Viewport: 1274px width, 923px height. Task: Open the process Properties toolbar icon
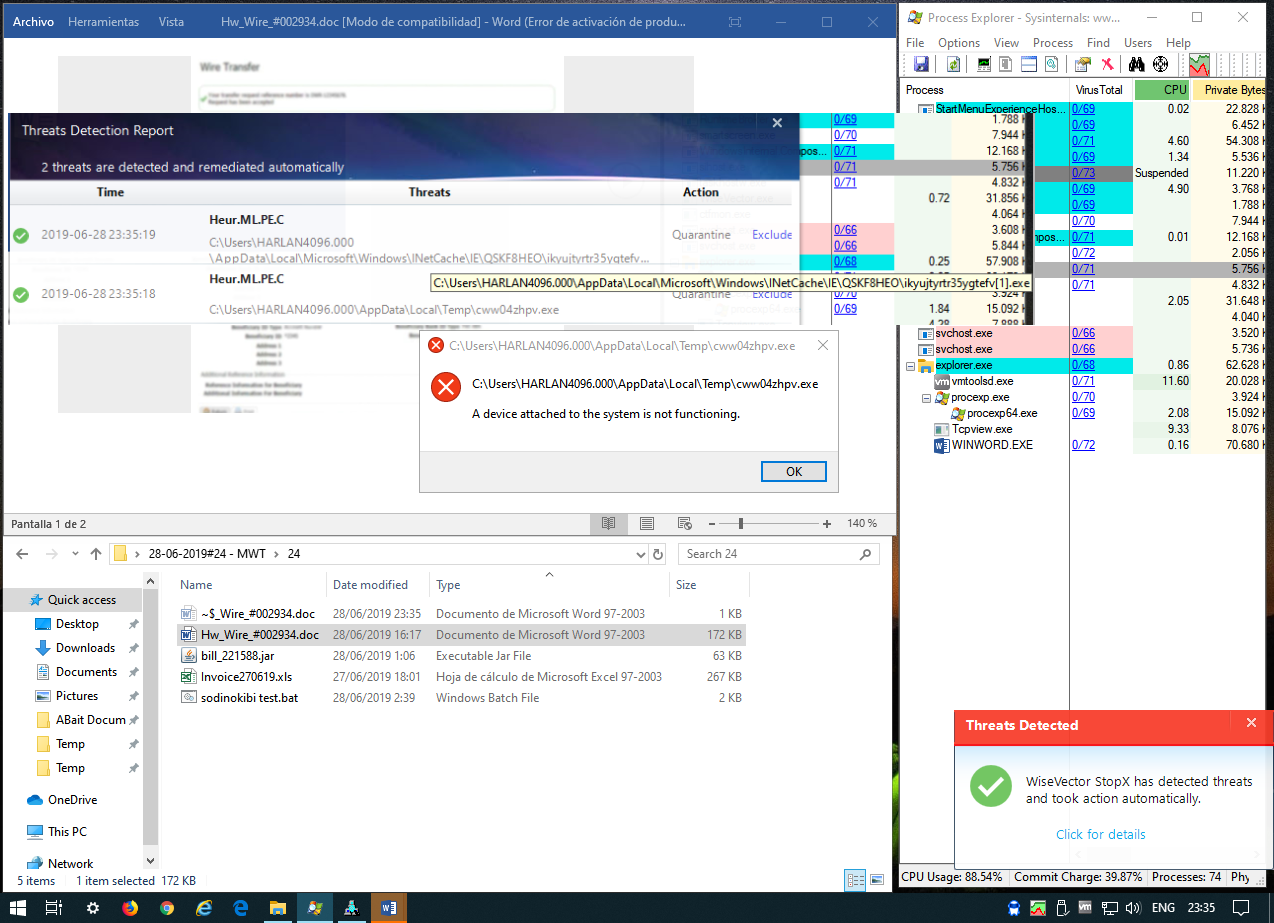1083,65
